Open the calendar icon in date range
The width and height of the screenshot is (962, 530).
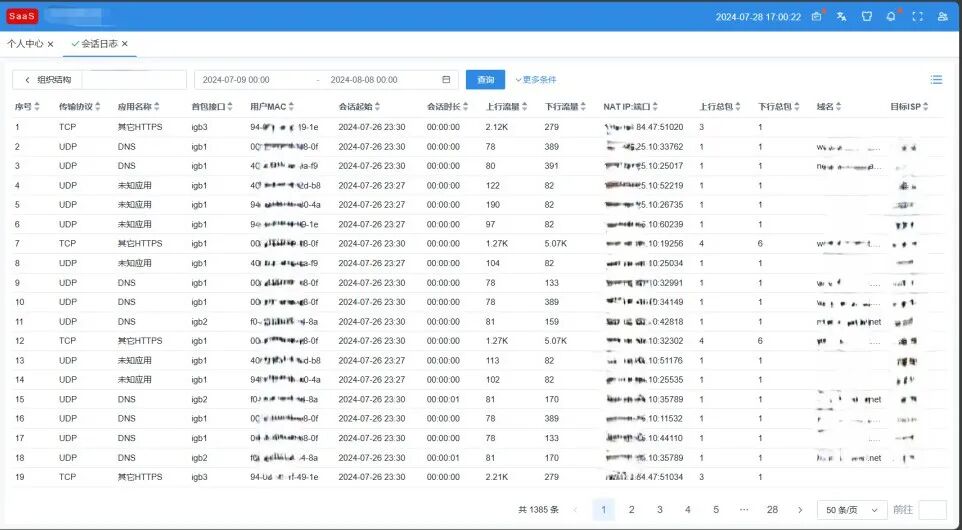[446, 79]
